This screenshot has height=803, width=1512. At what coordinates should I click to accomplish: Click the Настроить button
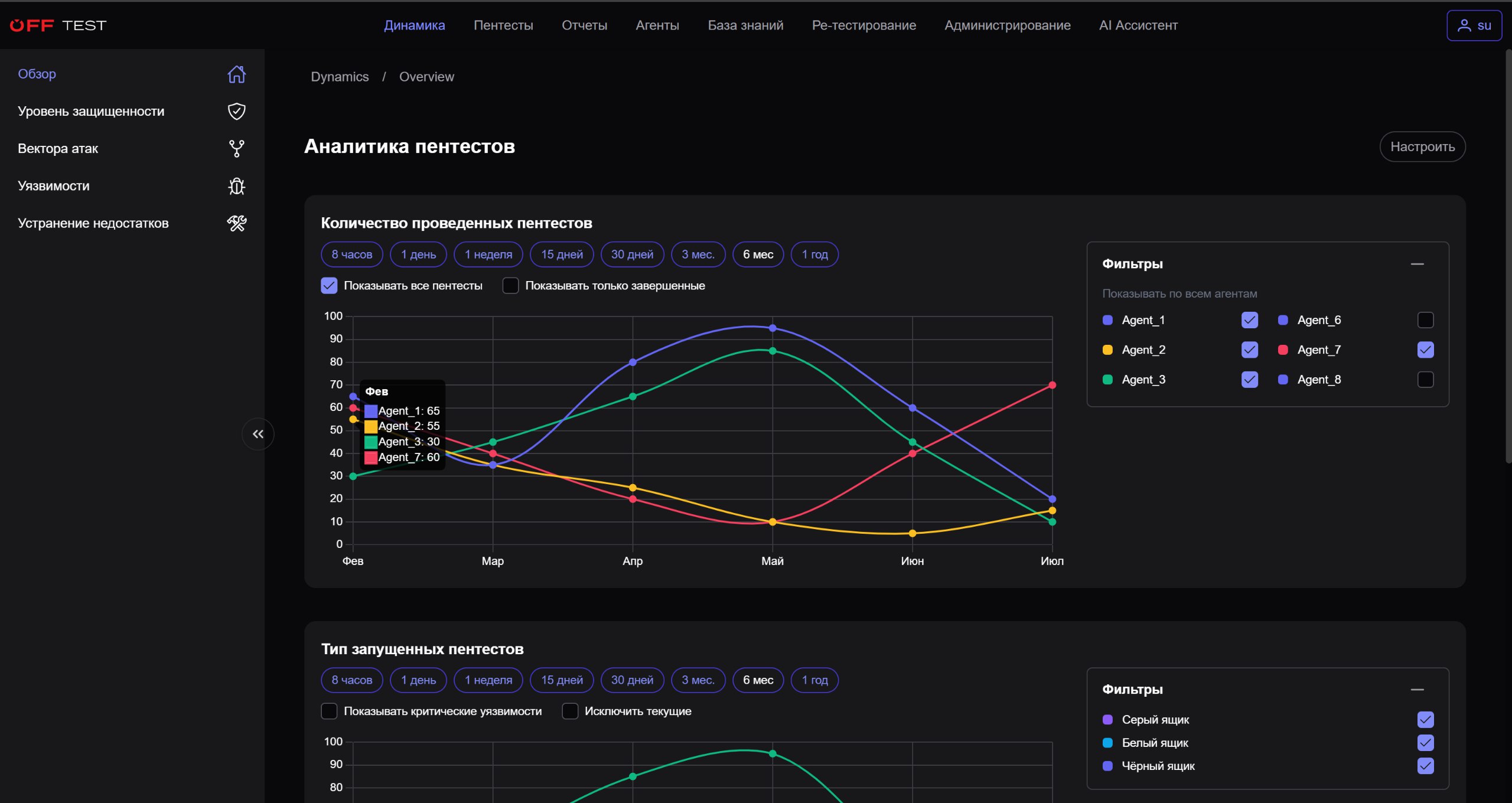pos(1422,146)
